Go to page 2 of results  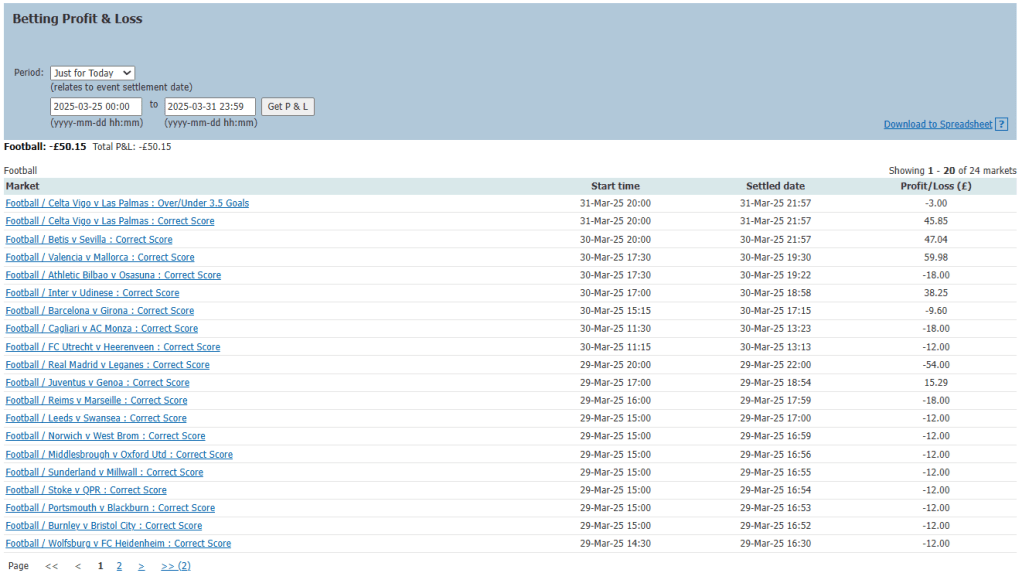pos(119,566)
